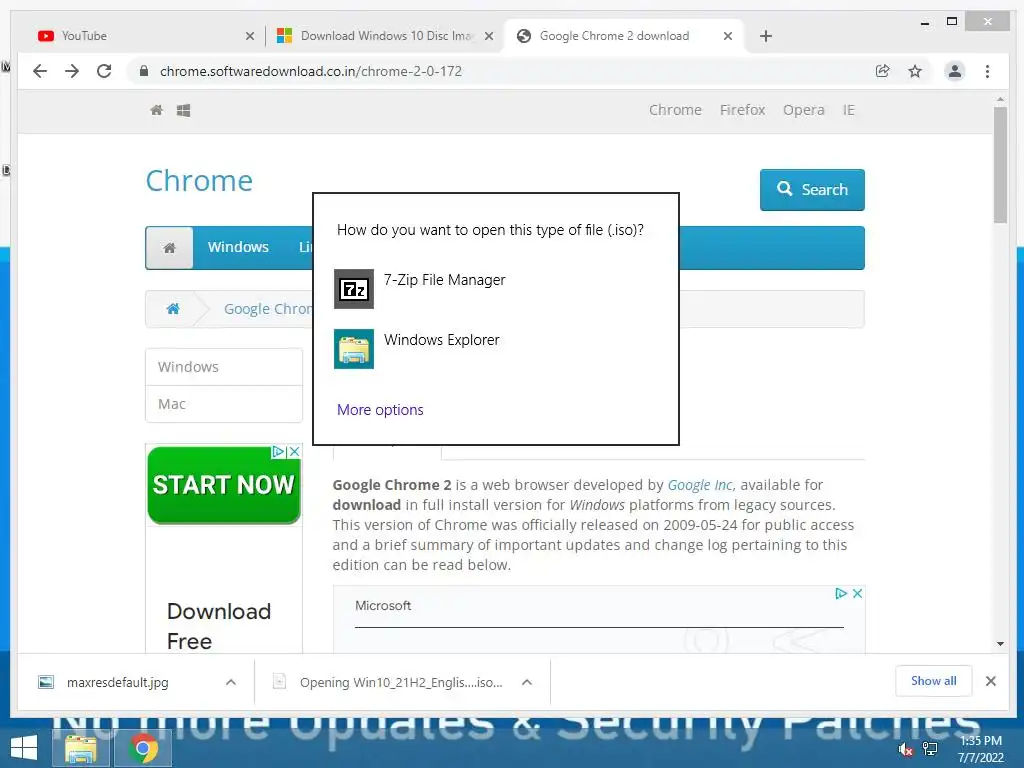Click the blue Search button
The image size is (1024, 768).
pyautogui.click(x=812, y=189)
